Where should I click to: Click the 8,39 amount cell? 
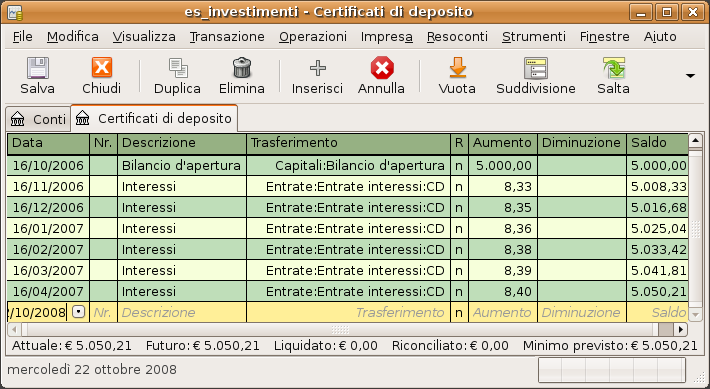click(x=503, y=270)
